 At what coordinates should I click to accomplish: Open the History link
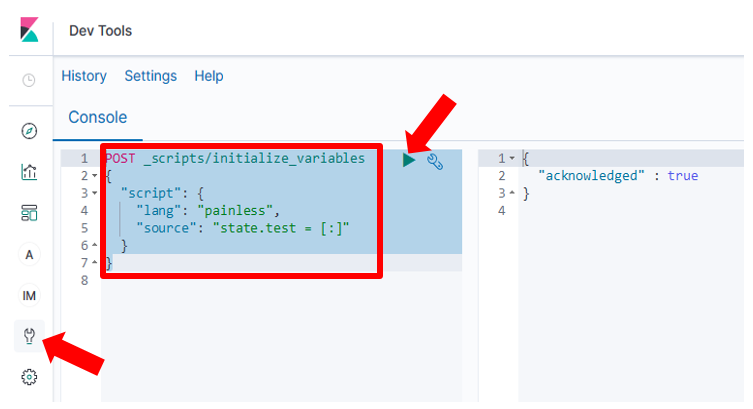click(x=84, y=76)
